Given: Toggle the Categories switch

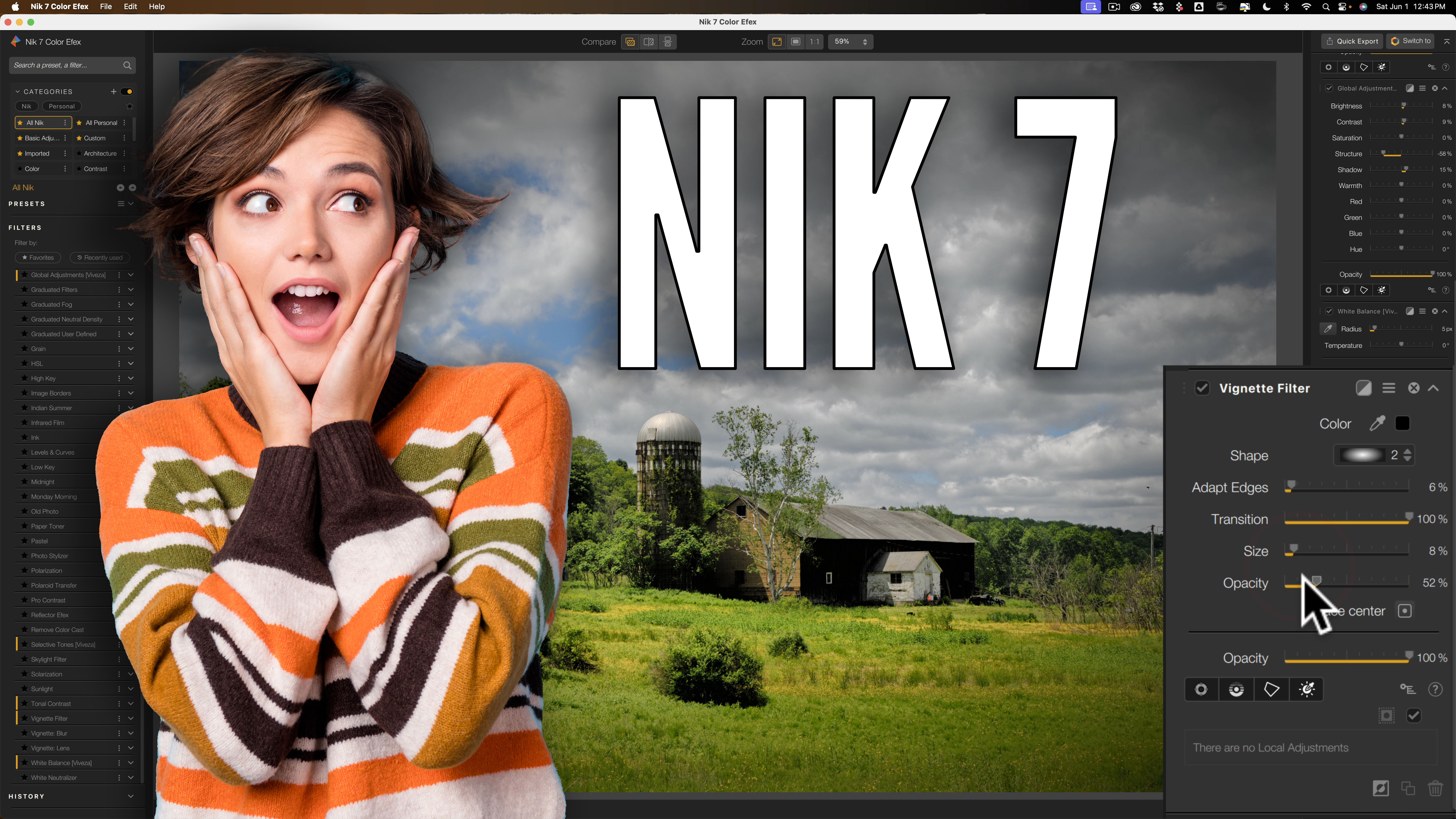Looking at the screenshot, I should (127, 92).
